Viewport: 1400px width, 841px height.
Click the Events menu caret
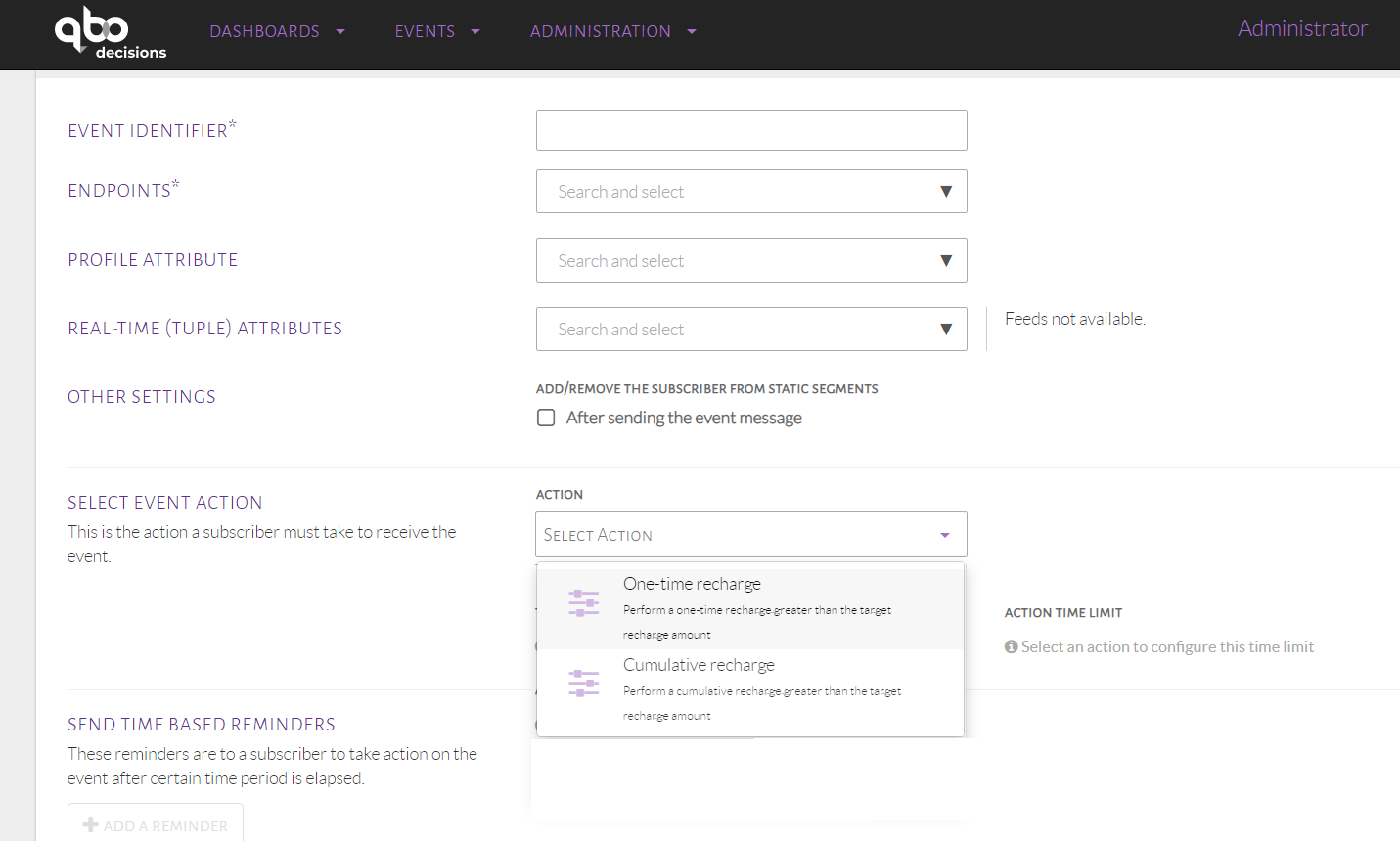click(x=475, y=31)
